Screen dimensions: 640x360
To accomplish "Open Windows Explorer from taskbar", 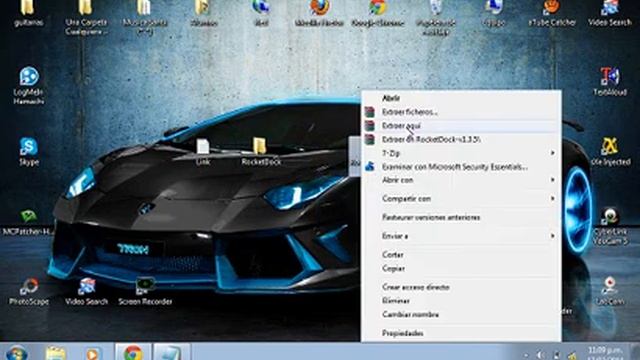I will [56, 353].
